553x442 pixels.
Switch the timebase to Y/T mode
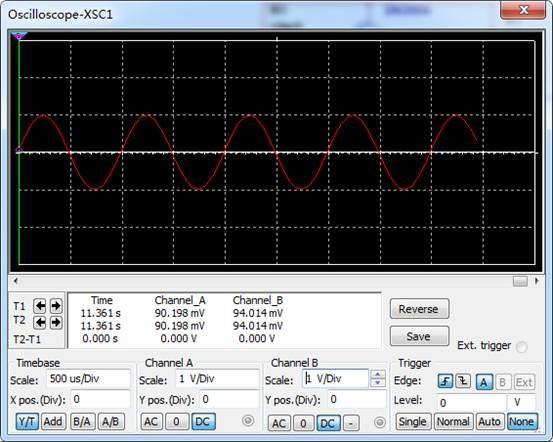click(x=27, y=422)
